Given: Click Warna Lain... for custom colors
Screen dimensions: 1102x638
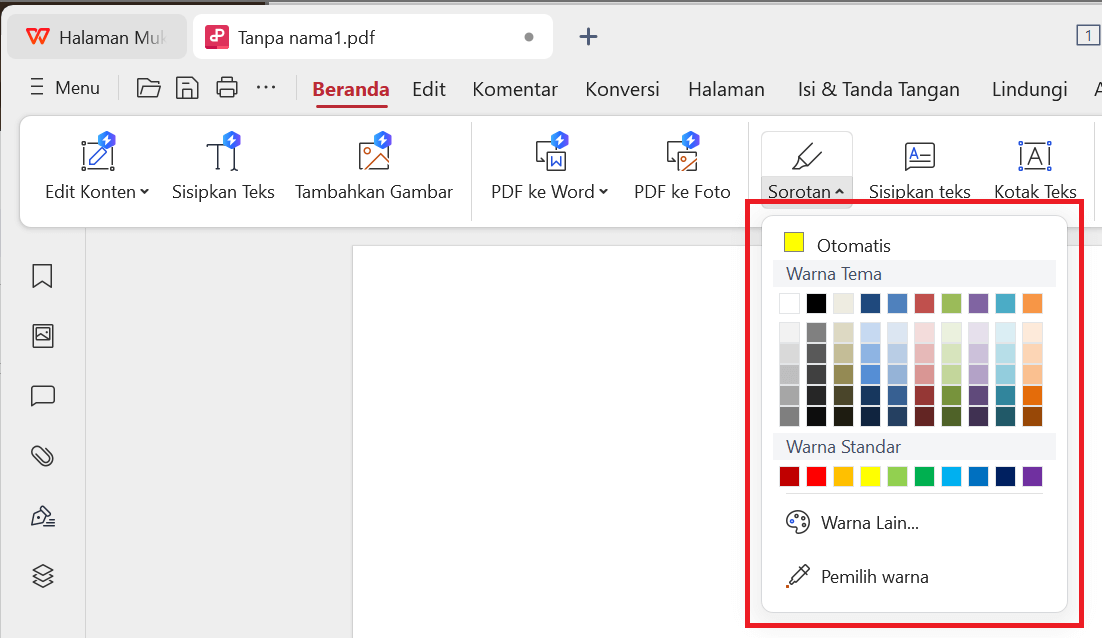Looking at the screenshot, I should point(850,522).
